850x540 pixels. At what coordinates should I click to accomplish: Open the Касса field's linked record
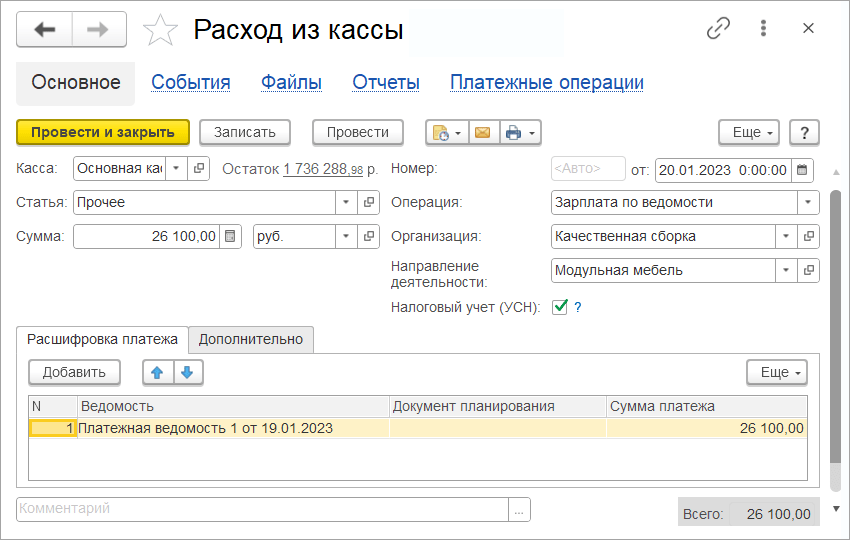pos(199,169)
